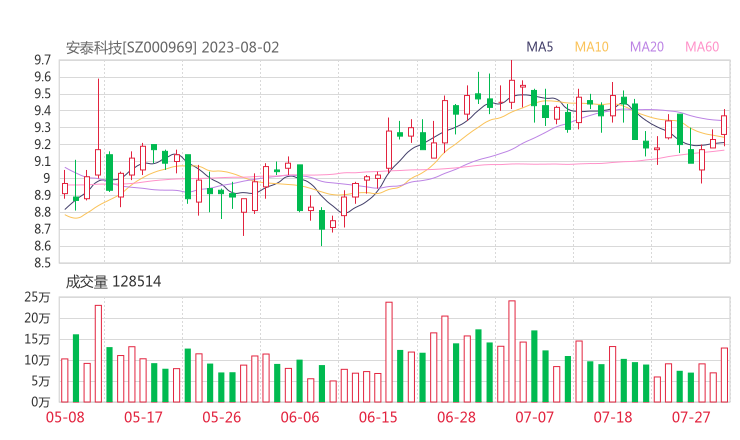Click the MA60 legend label
Screen dimensions: 740x440
click(x=702, y=47)
